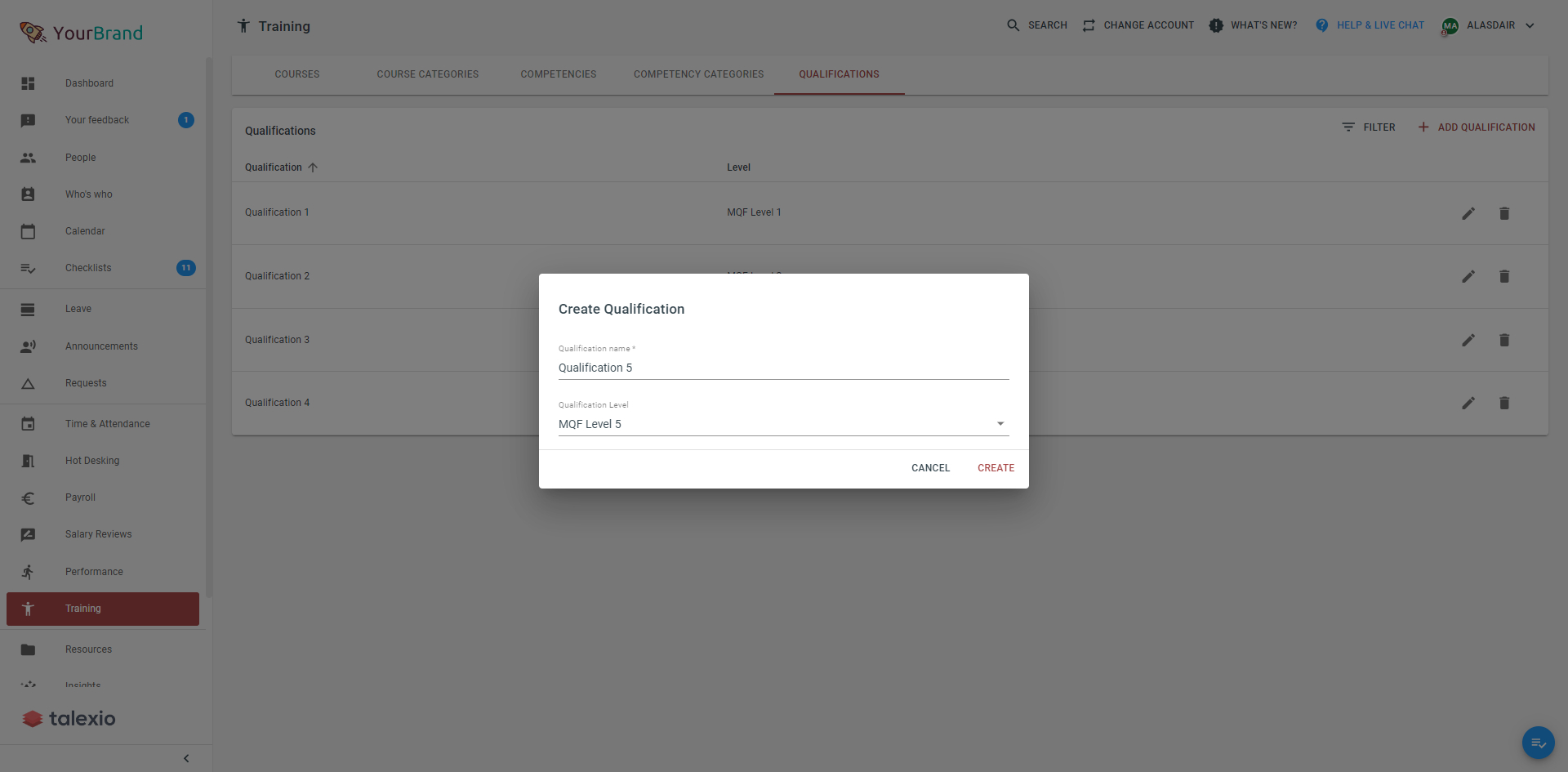
Task: Delete Qualification 3 with trash icon
Action: click(x=1504, y=340)
